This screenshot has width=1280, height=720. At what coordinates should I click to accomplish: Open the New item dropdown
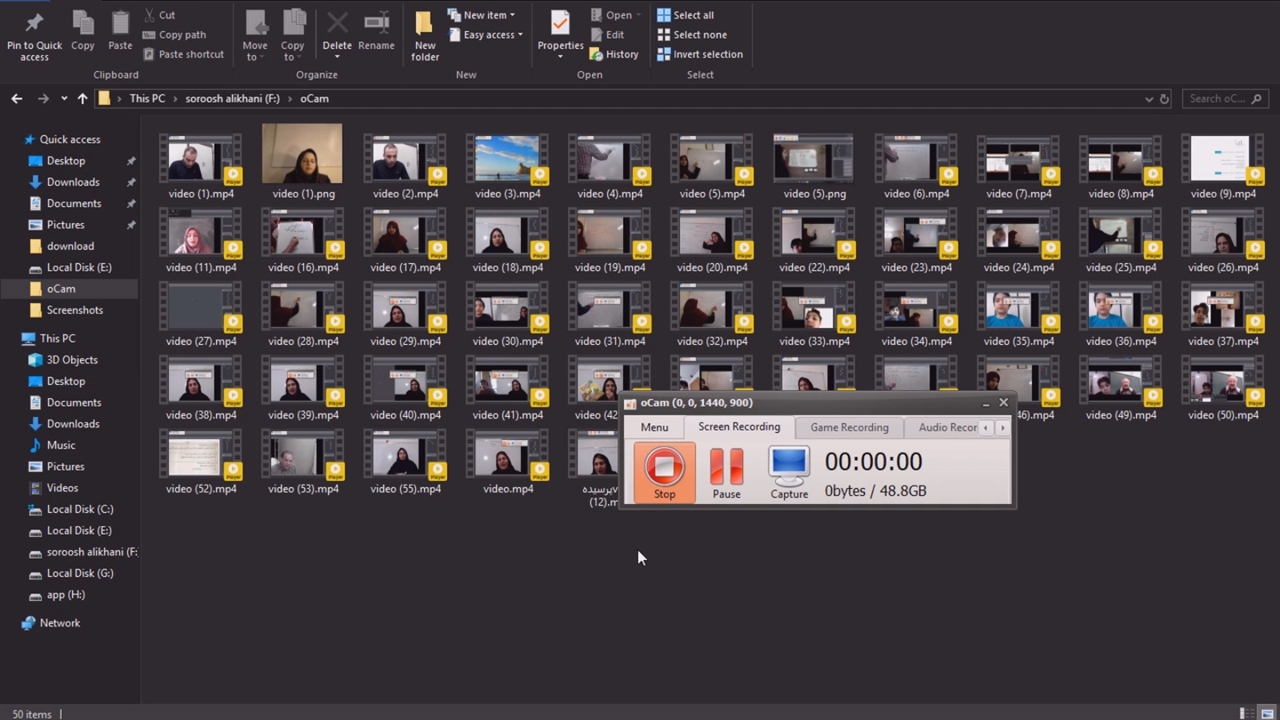485,15
